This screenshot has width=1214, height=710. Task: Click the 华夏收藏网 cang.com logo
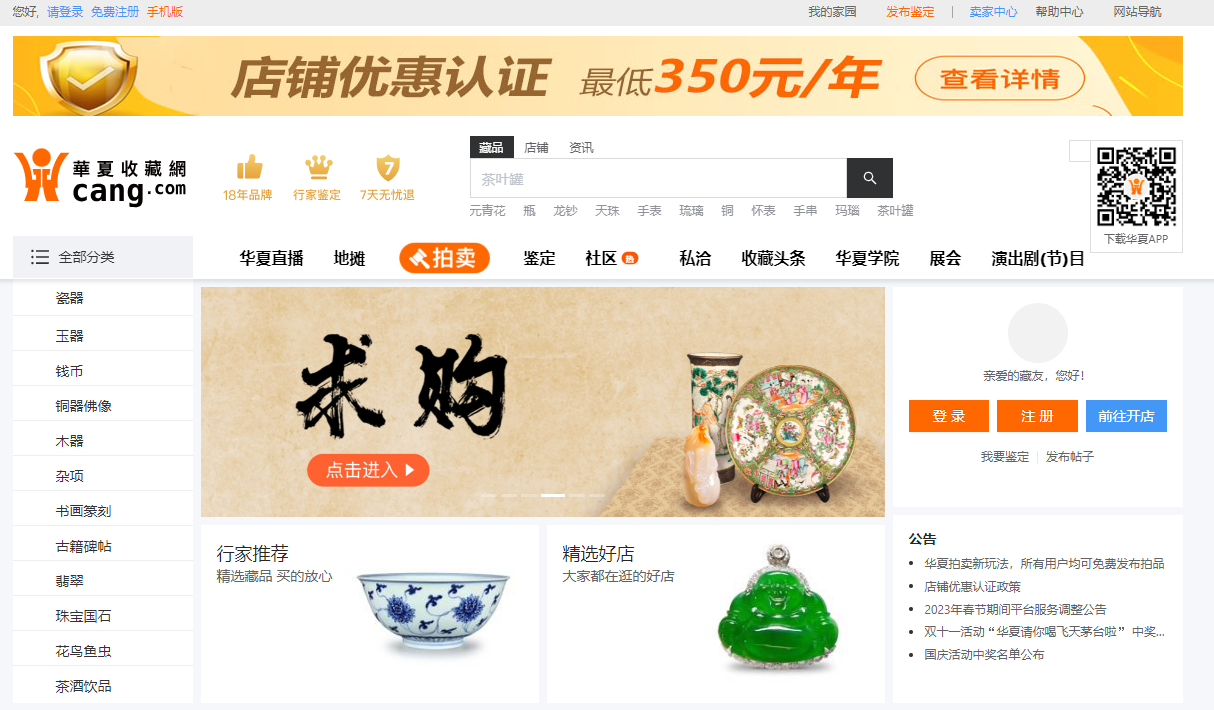pyautogui.click(x=100, y=177)
